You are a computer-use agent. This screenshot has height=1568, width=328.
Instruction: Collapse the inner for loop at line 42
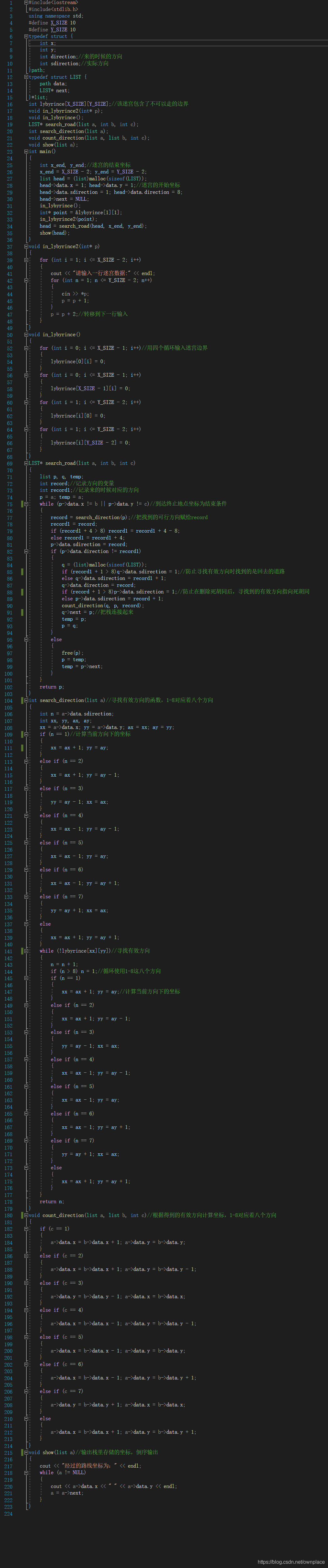(26, 281)
